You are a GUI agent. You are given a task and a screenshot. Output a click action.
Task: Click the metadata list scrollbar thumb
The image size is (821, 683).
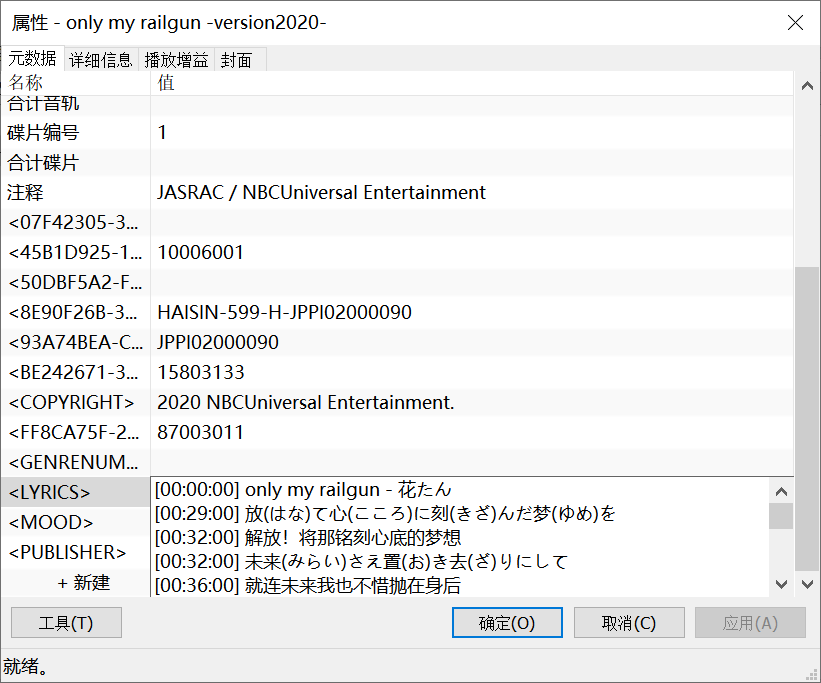[807, 419]
